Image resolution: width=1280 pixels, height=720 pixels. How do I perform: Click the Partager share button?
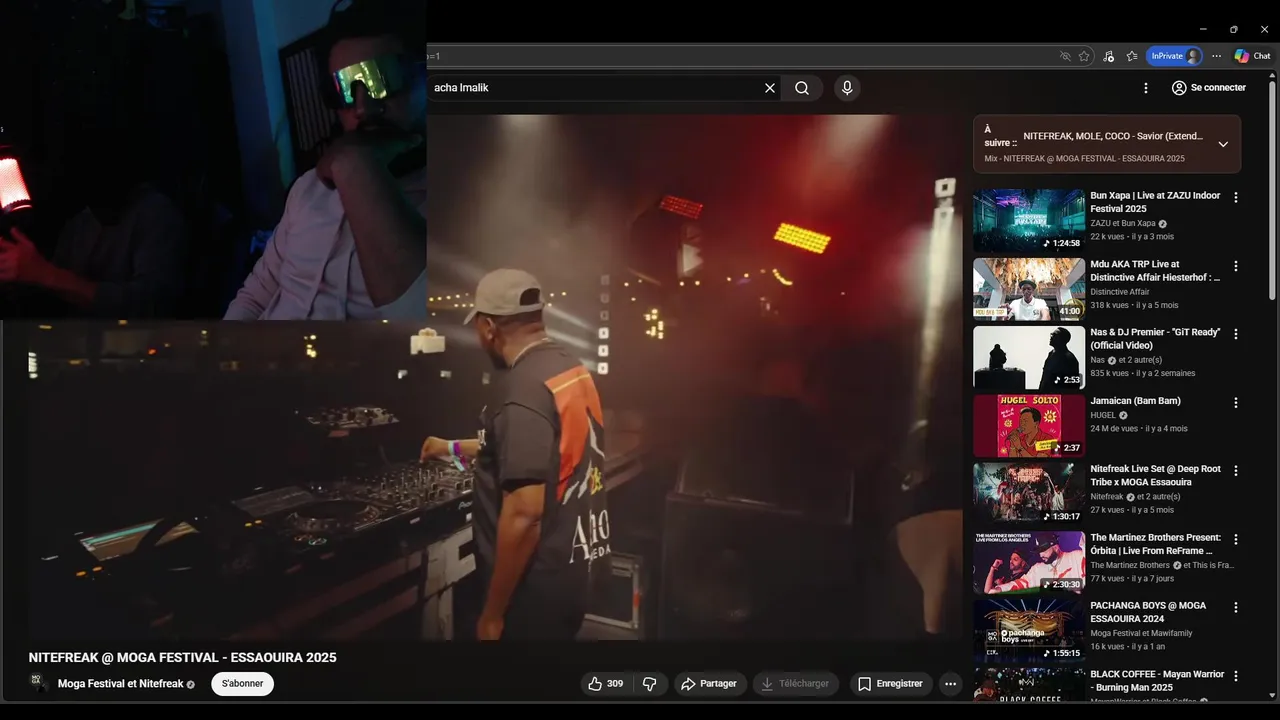coord(709,684)
